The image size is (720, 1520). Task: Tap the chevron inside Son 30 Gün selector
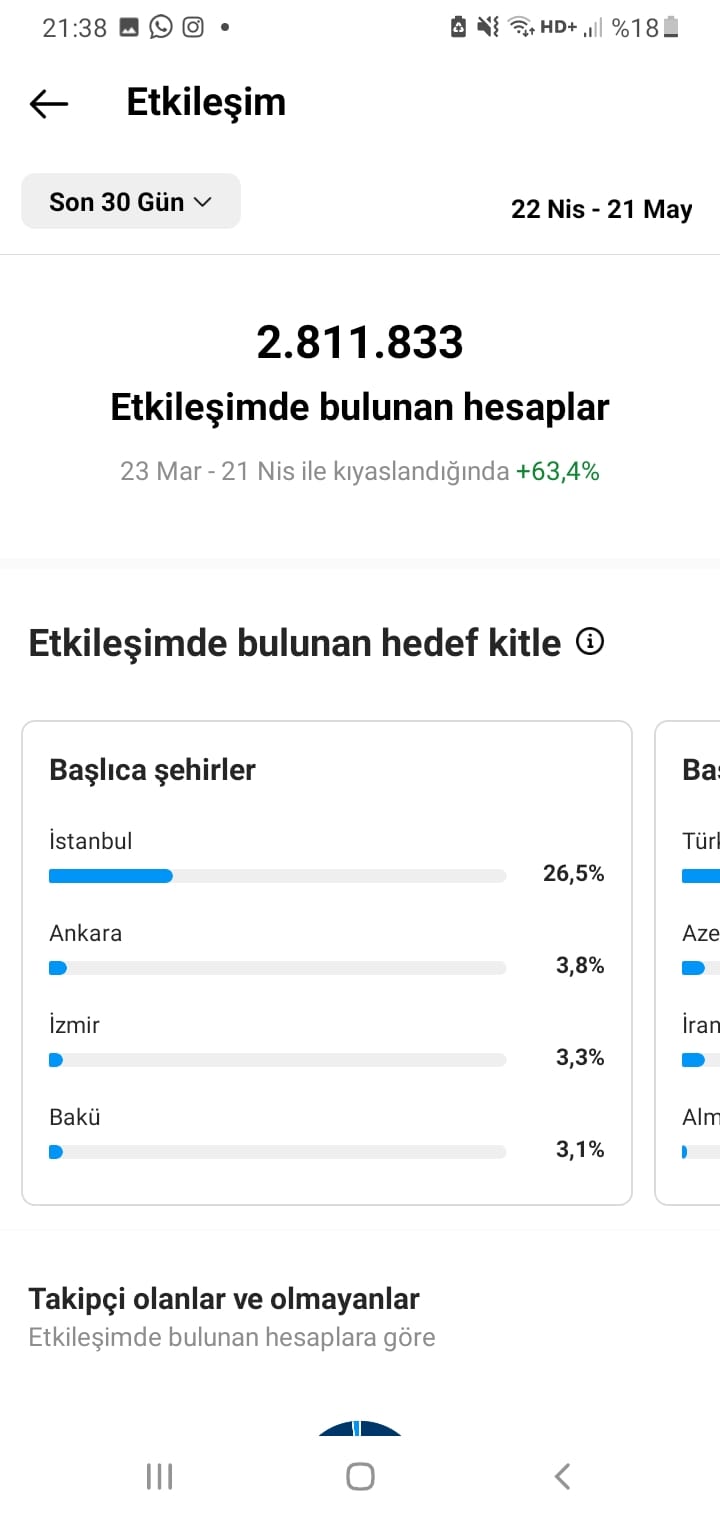[x=202, y=202]
